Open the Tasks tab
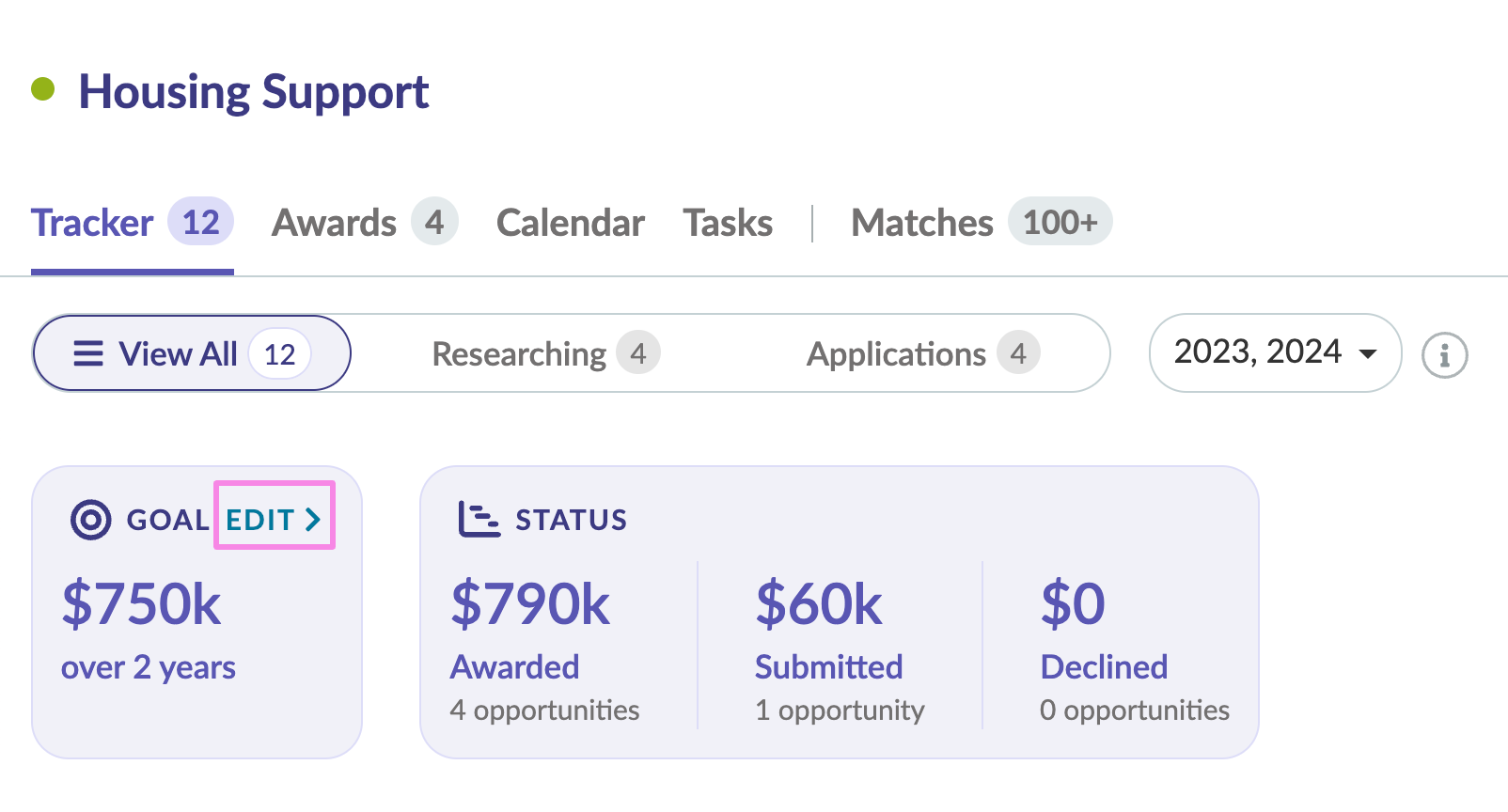This screenshot has width=1508, height=812. click(x=728, y=224)
